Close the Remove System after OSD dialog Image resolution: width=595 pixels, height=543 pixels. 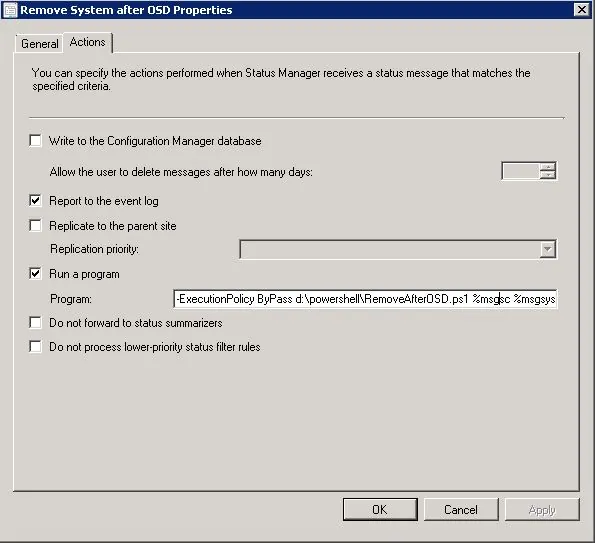(582, 9)
